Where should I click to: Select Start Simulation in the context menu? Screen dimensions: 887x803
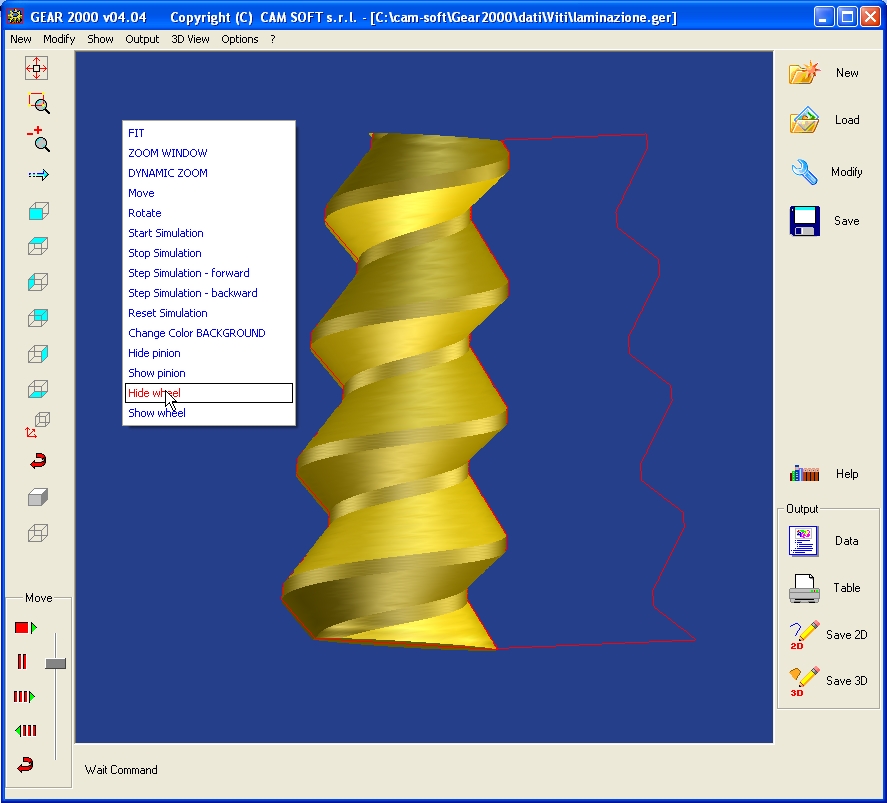(209, 233)
